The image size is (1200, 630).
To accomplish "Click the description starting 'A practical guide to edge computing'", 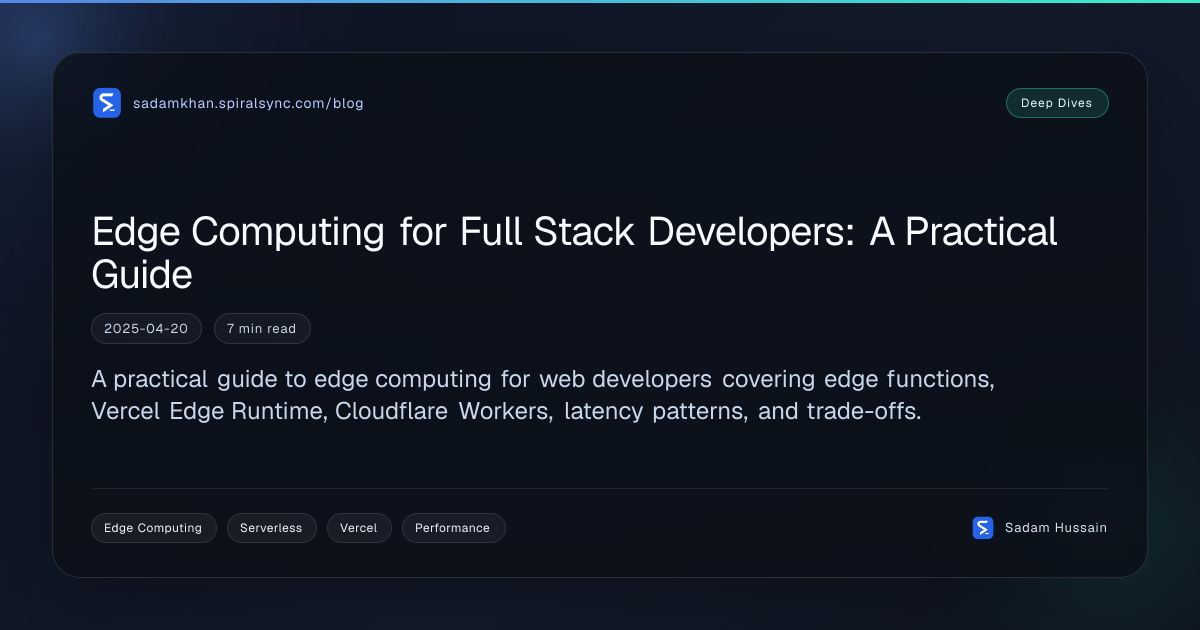I will (542, 395).
